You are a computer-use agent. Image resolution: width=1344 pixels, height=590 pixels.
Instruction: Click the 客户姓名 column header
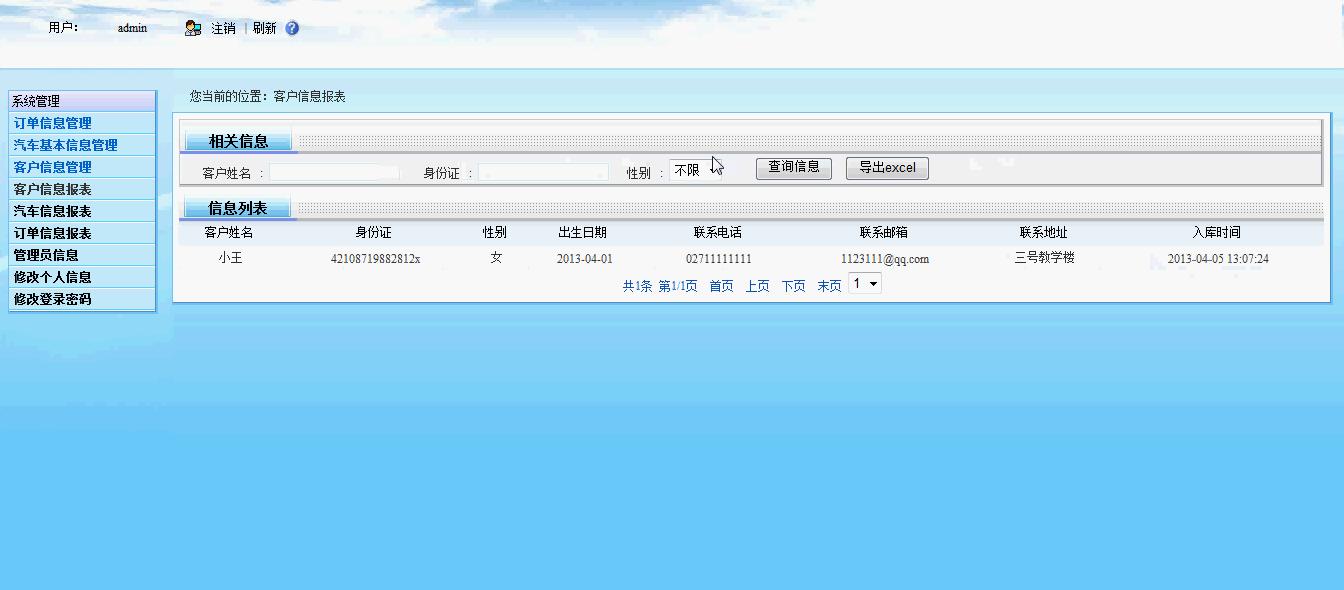(x=229, y=232)
